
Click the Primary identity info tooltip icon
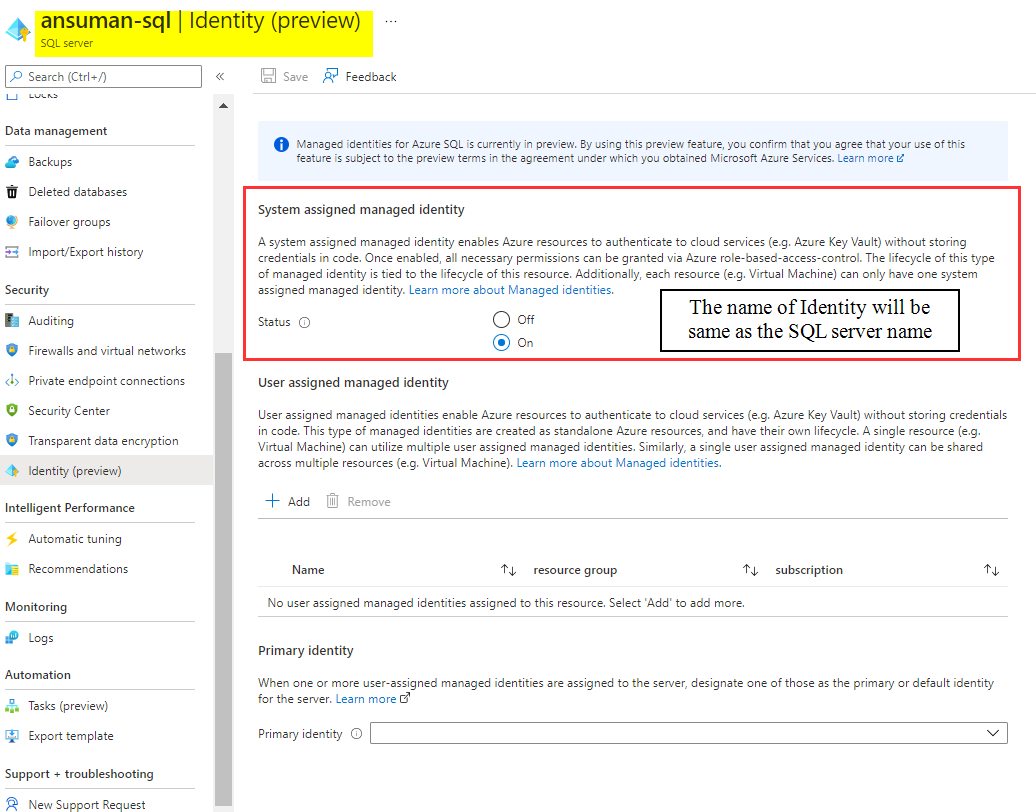pos(356,733)
